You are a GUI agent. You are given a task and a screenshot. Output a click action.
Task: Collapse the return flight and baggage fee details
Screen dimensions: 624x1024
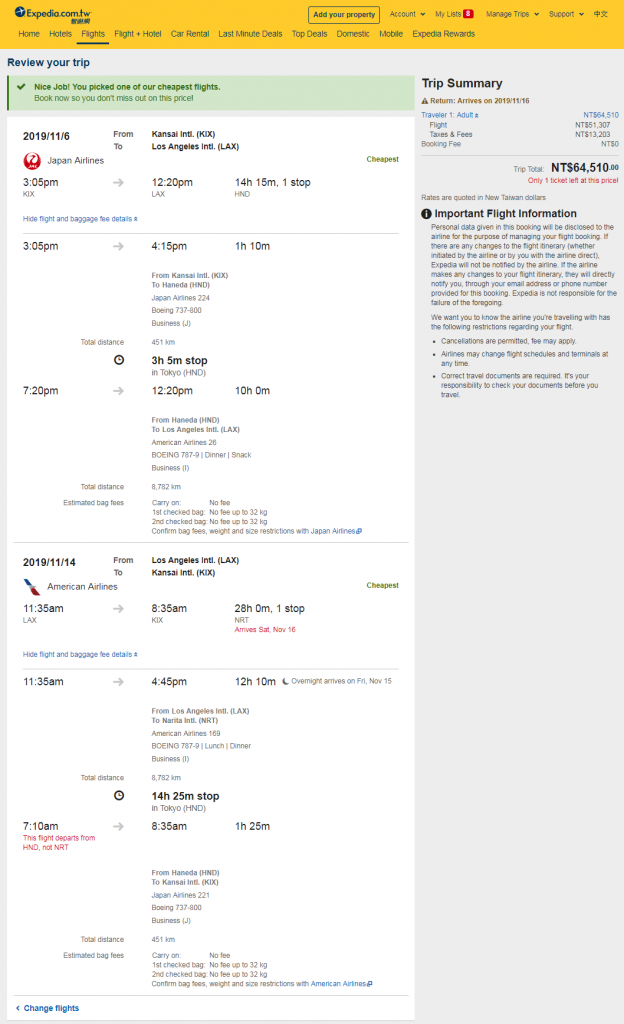click(80, 654)
